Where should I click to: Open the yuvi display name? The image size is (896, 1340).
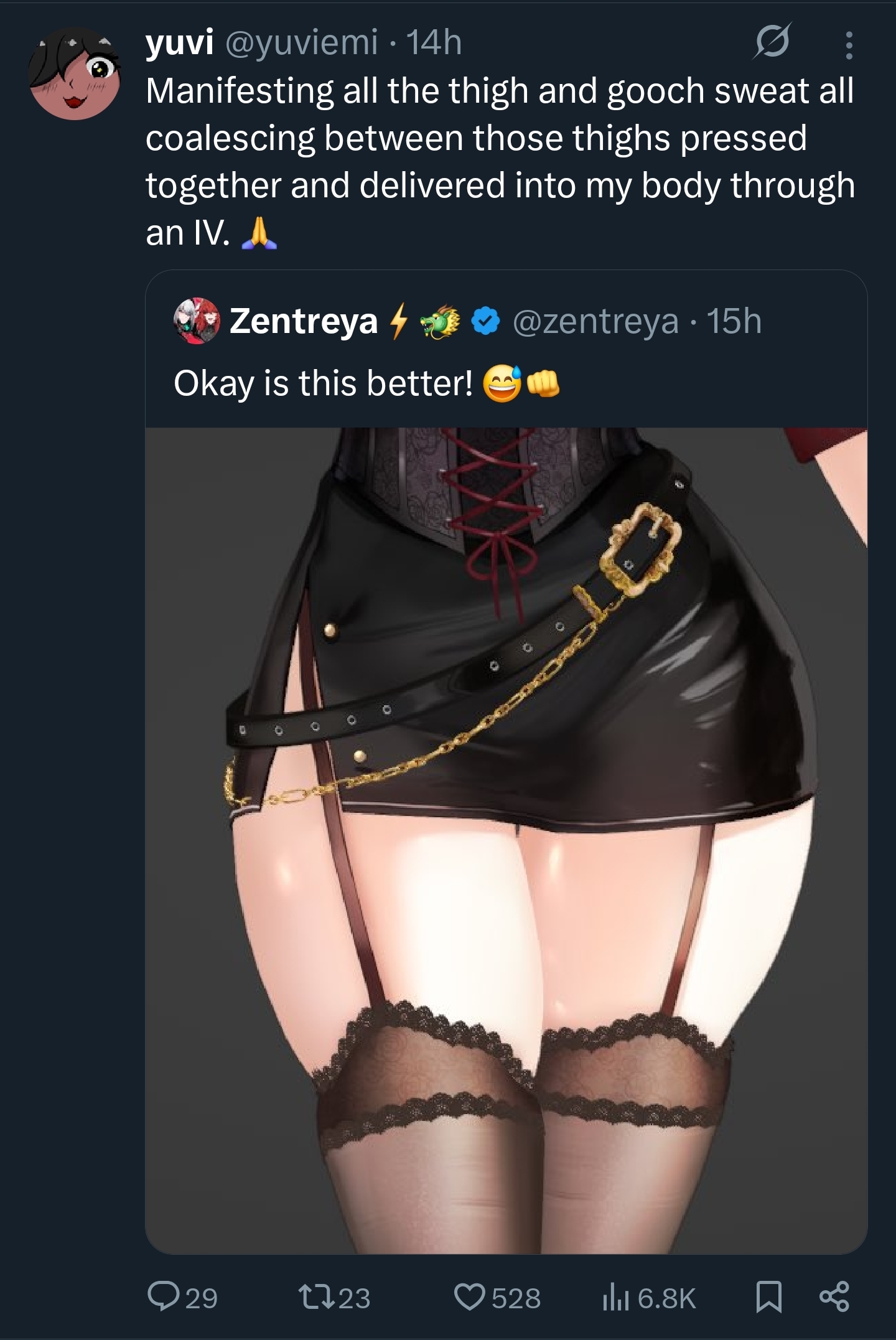180,42
